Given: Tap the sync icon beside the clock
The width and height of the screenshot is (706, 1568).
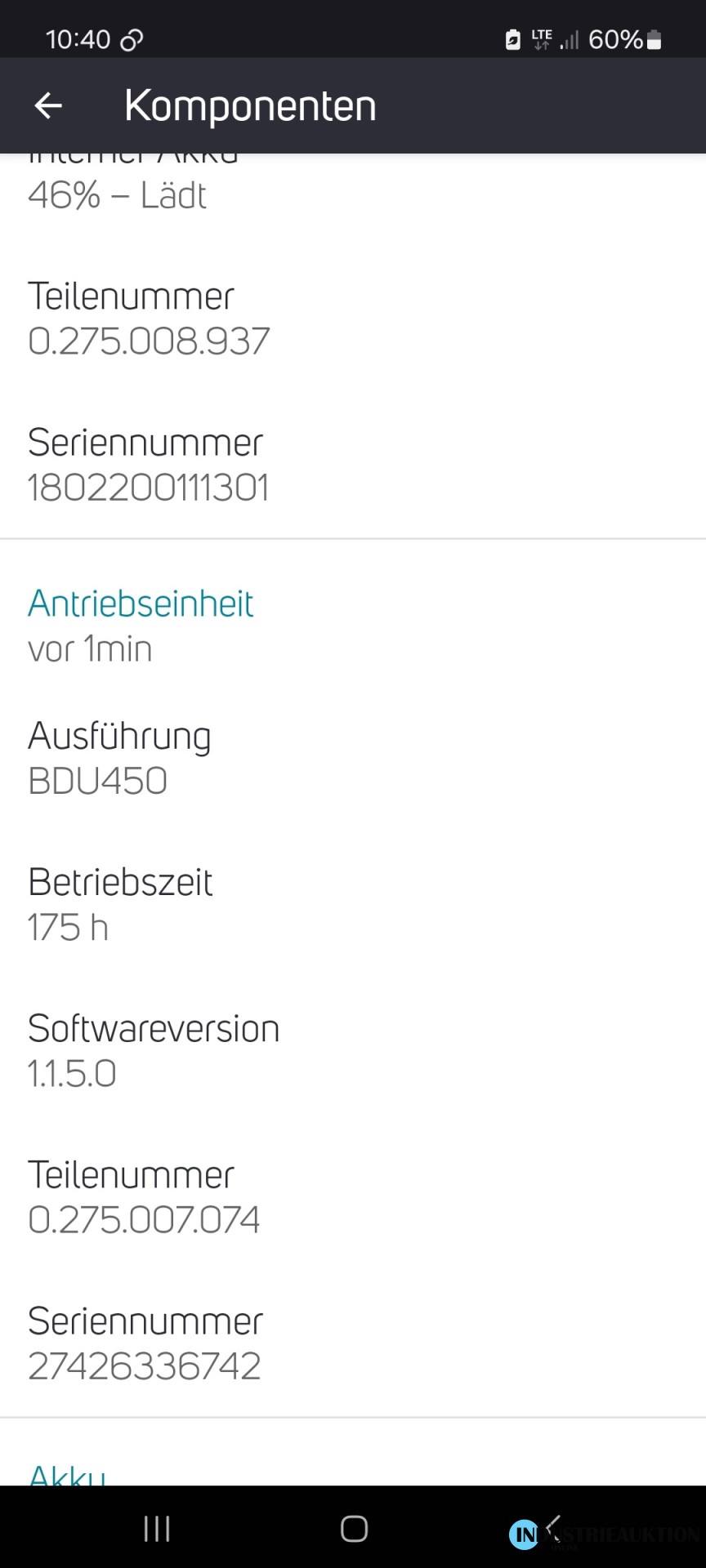Looking at the screenshot, I should [132, 40].
